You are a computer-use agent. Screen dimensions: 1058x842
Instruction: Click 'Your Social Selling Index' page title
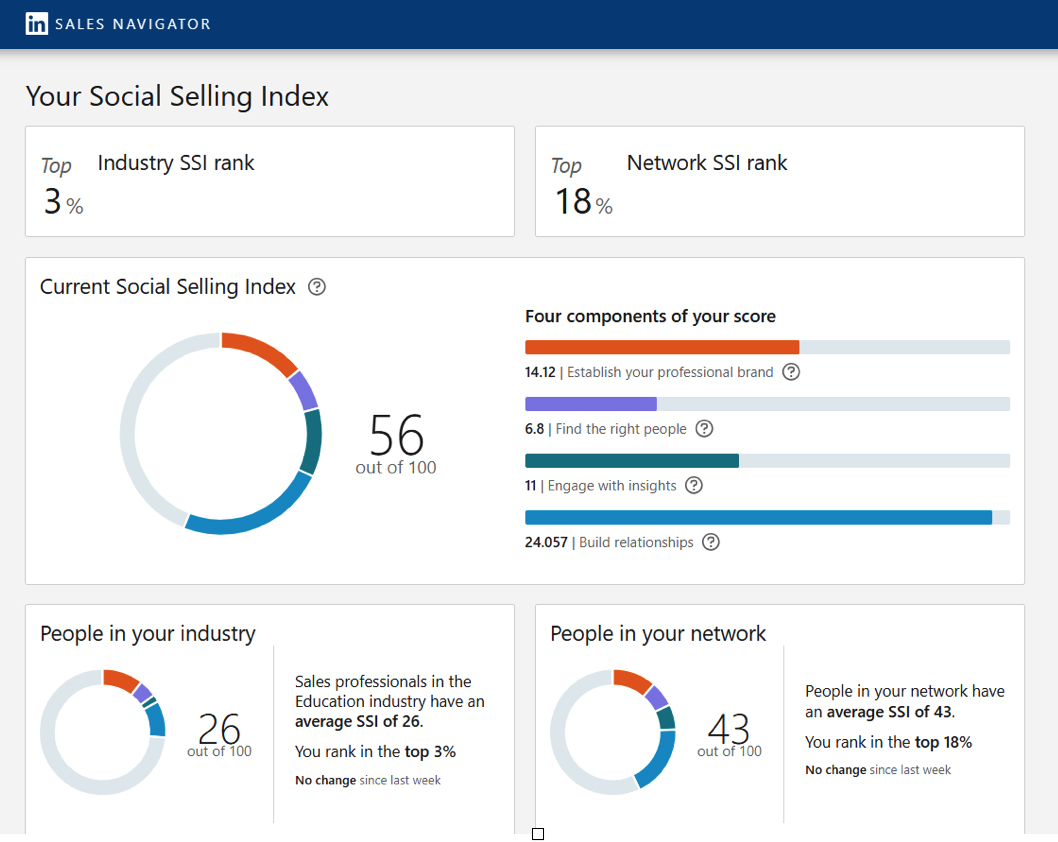pyautogui.click(x=177, y=96)
